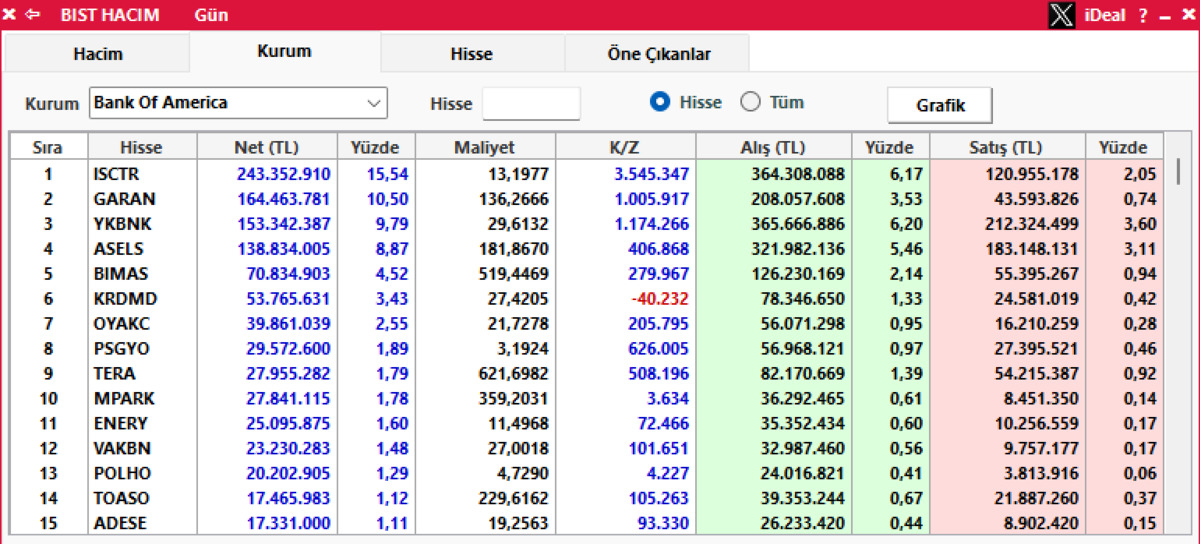Click the pin X icon at top-left
The height and width of the screenshot is (544, 1200).
[x=10, y=15]
